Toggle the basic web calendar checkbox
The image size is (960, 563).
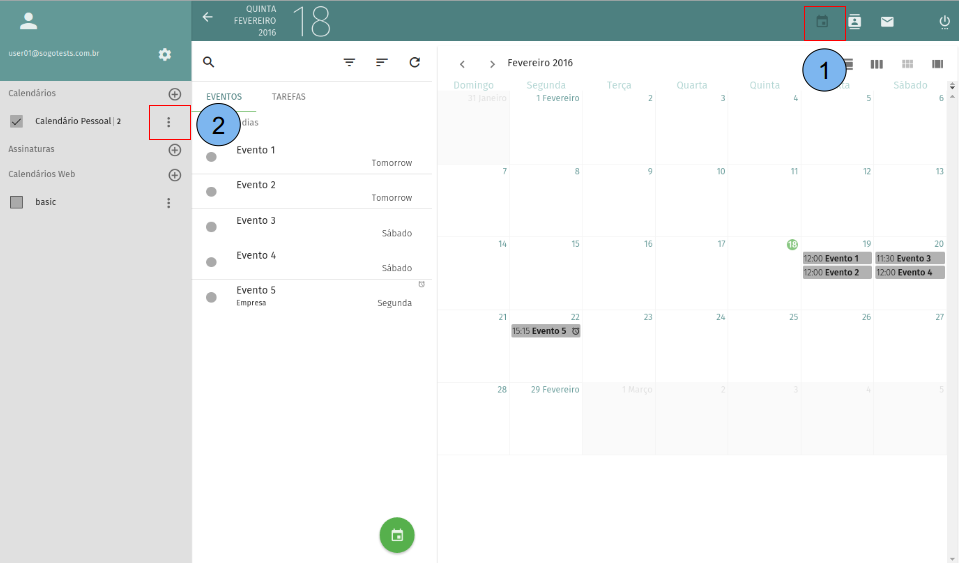pos(16,202)
